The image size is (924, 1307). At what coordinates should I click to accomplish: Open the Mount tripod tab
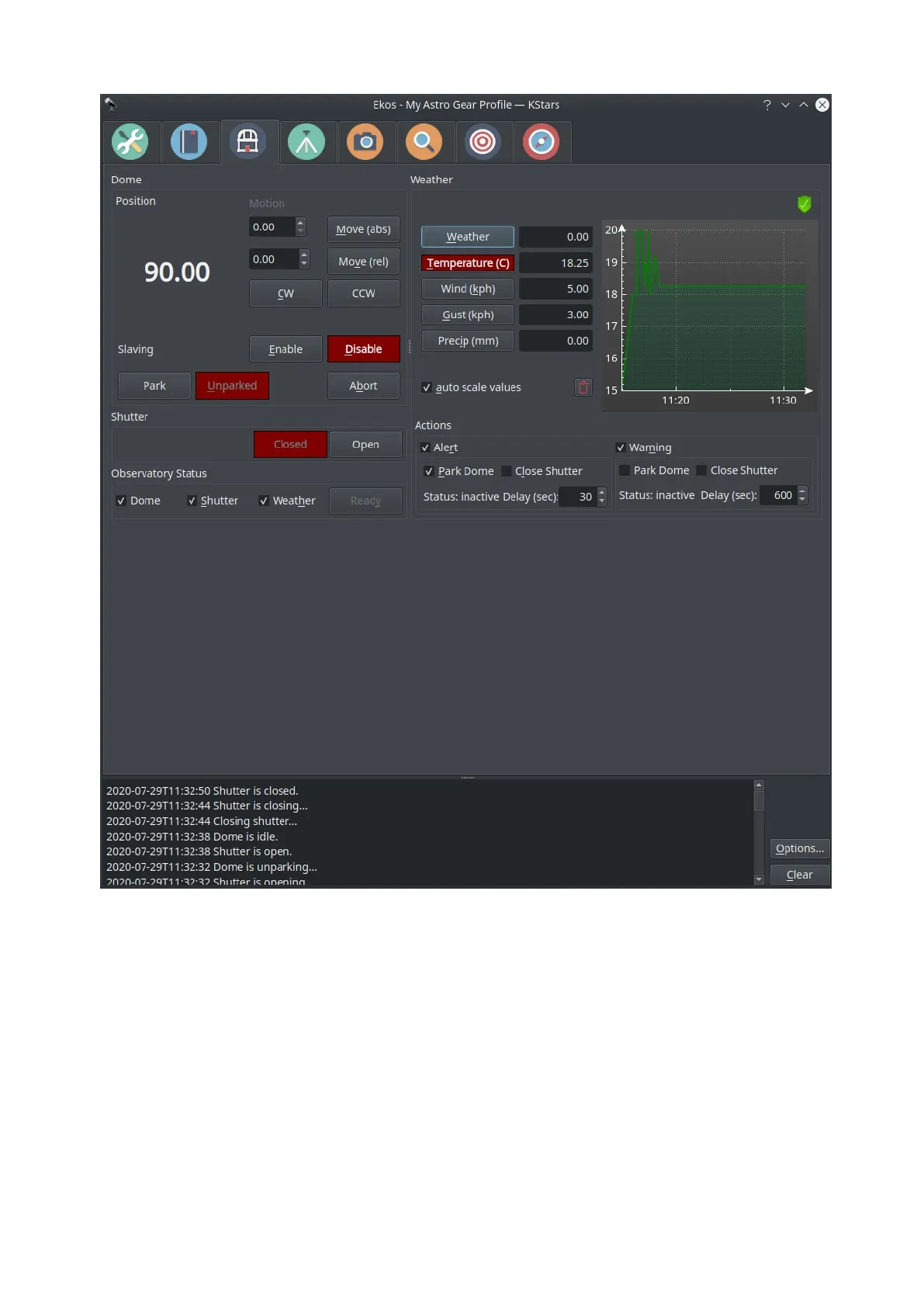pos(306,142)
